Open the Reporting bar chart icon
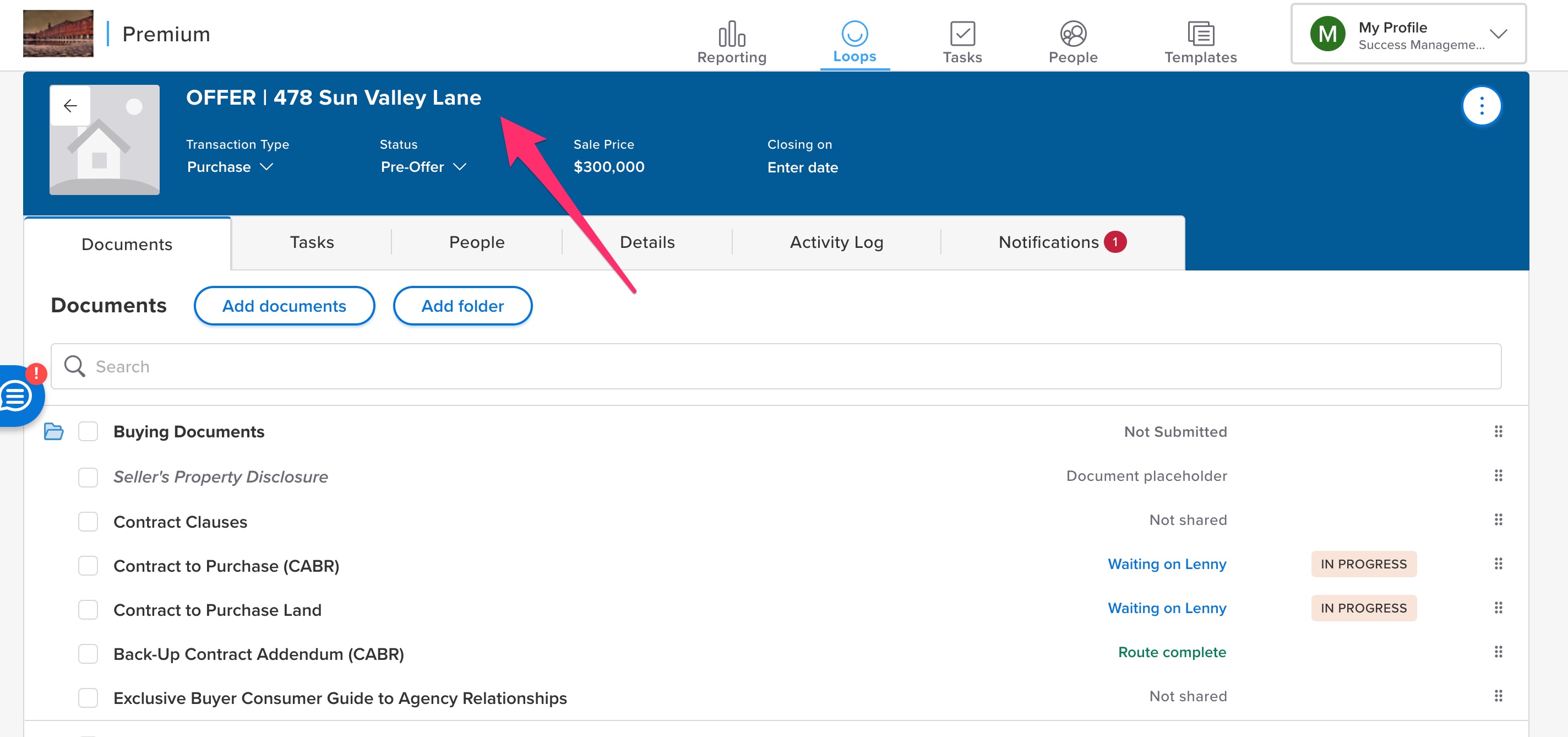The height and width of the screenshot is (737, 1568). click(731, 34)
